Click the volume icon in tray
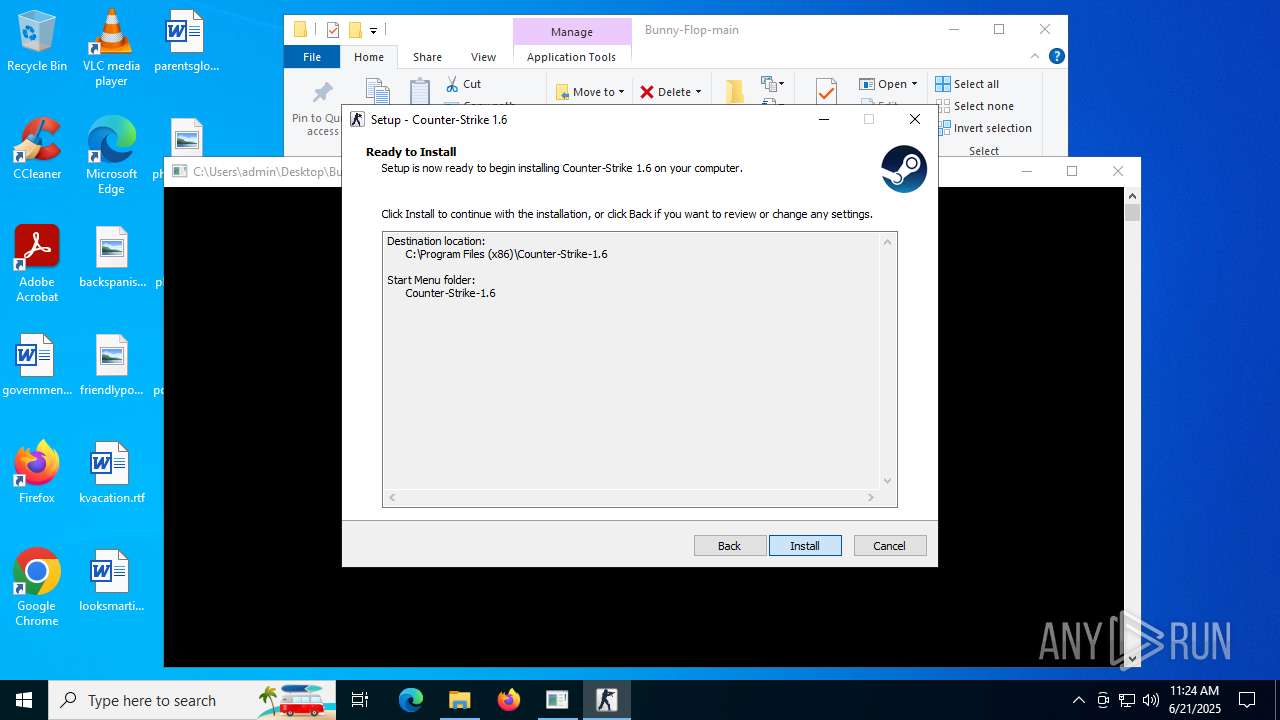The image size is (1280, 720). click(x=1151, y=700)
